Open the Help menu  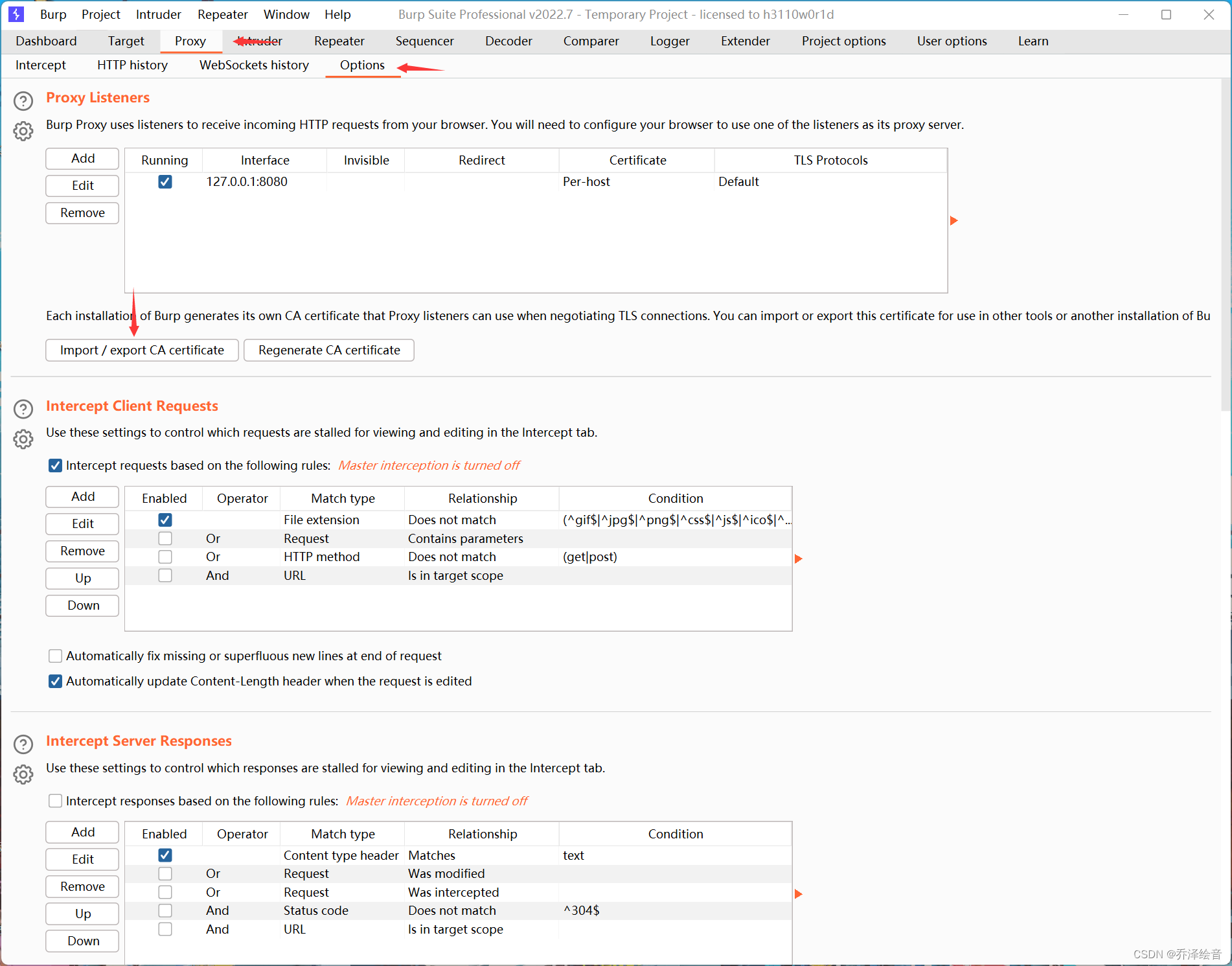pos(337,14)
